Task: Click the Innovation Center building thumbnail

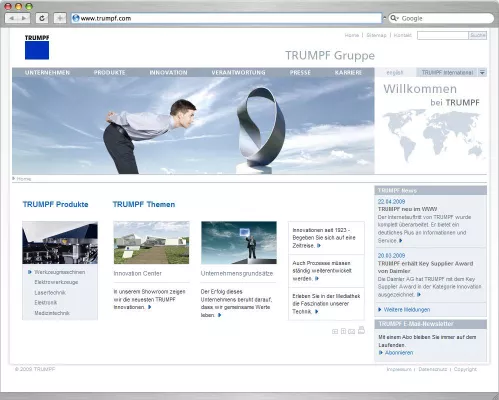Action: pos(151,243)
